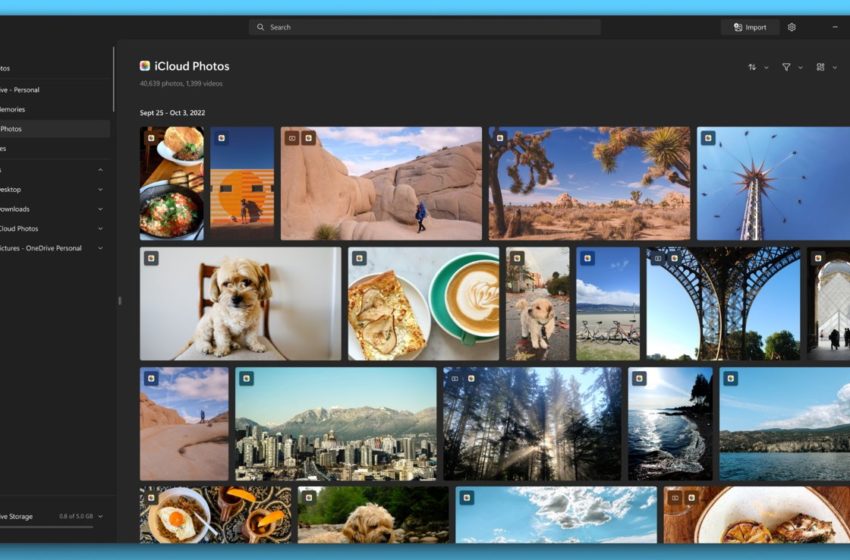Click the live photo badge on desert rock photo

[x=292, y=138]
